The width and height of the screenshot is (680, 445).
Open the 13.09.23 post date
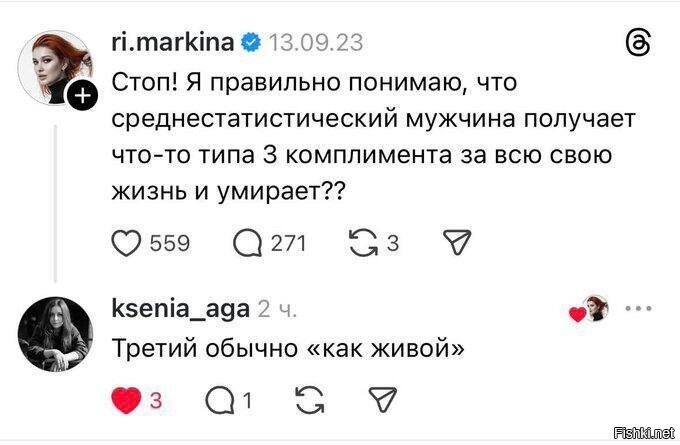pos(316,42)
